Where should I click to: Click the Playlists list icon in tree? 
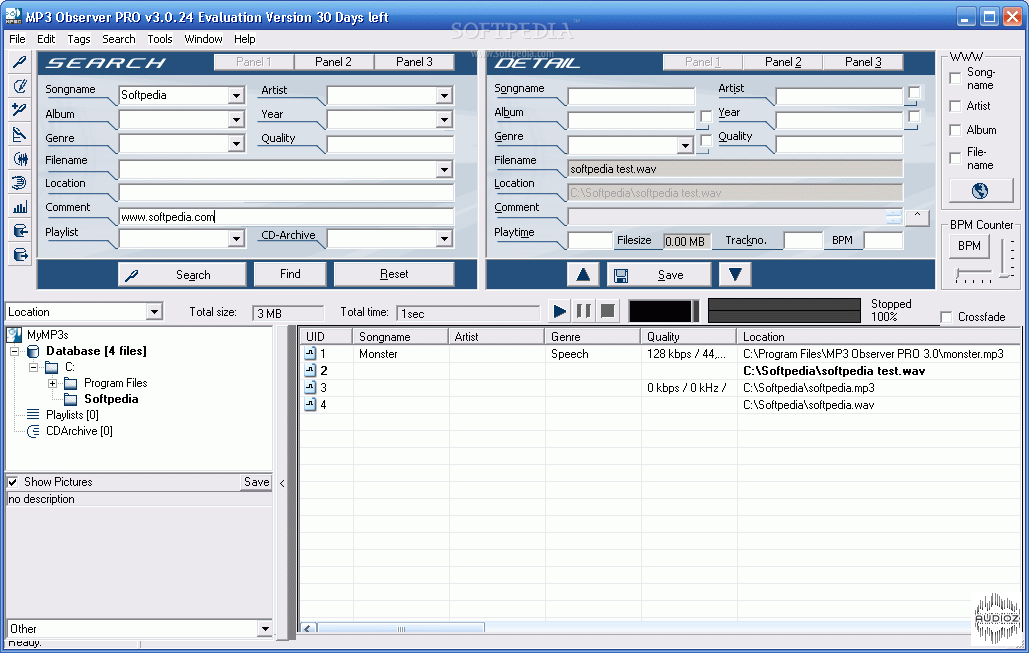[33, 415]
